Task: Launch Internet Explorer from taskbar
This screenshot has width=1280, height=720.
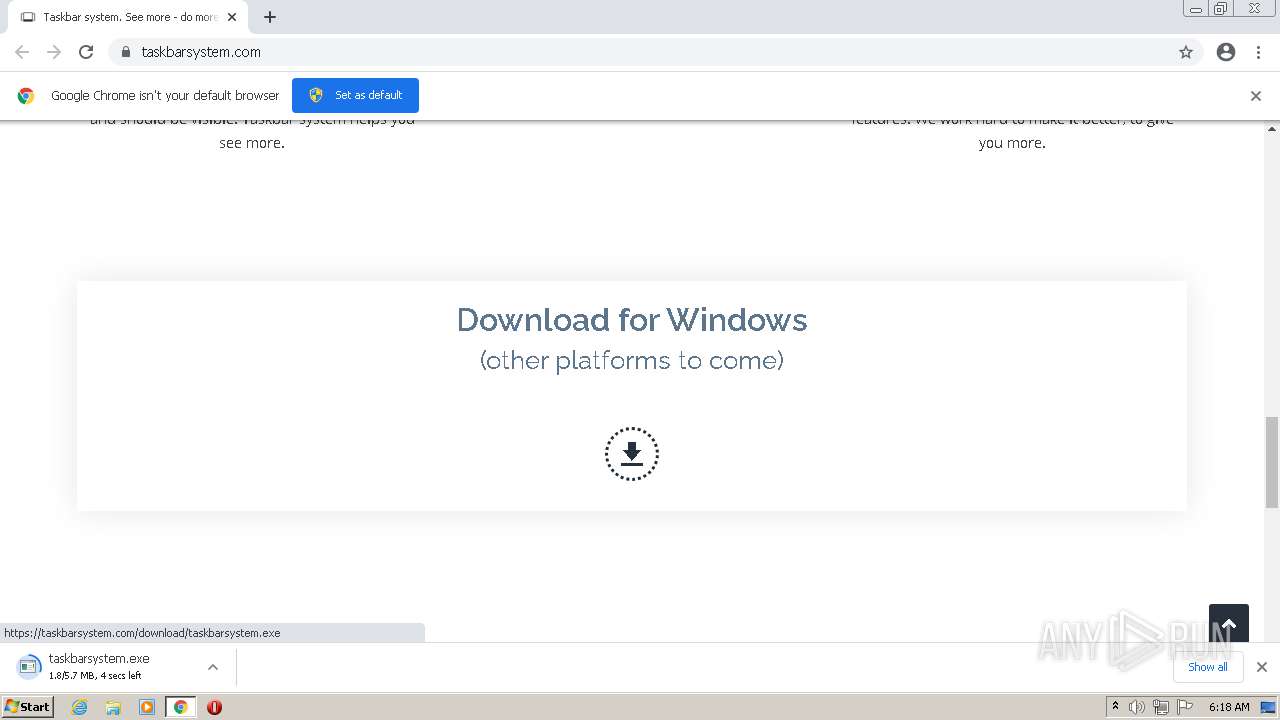Action: (x=80, y=707)
